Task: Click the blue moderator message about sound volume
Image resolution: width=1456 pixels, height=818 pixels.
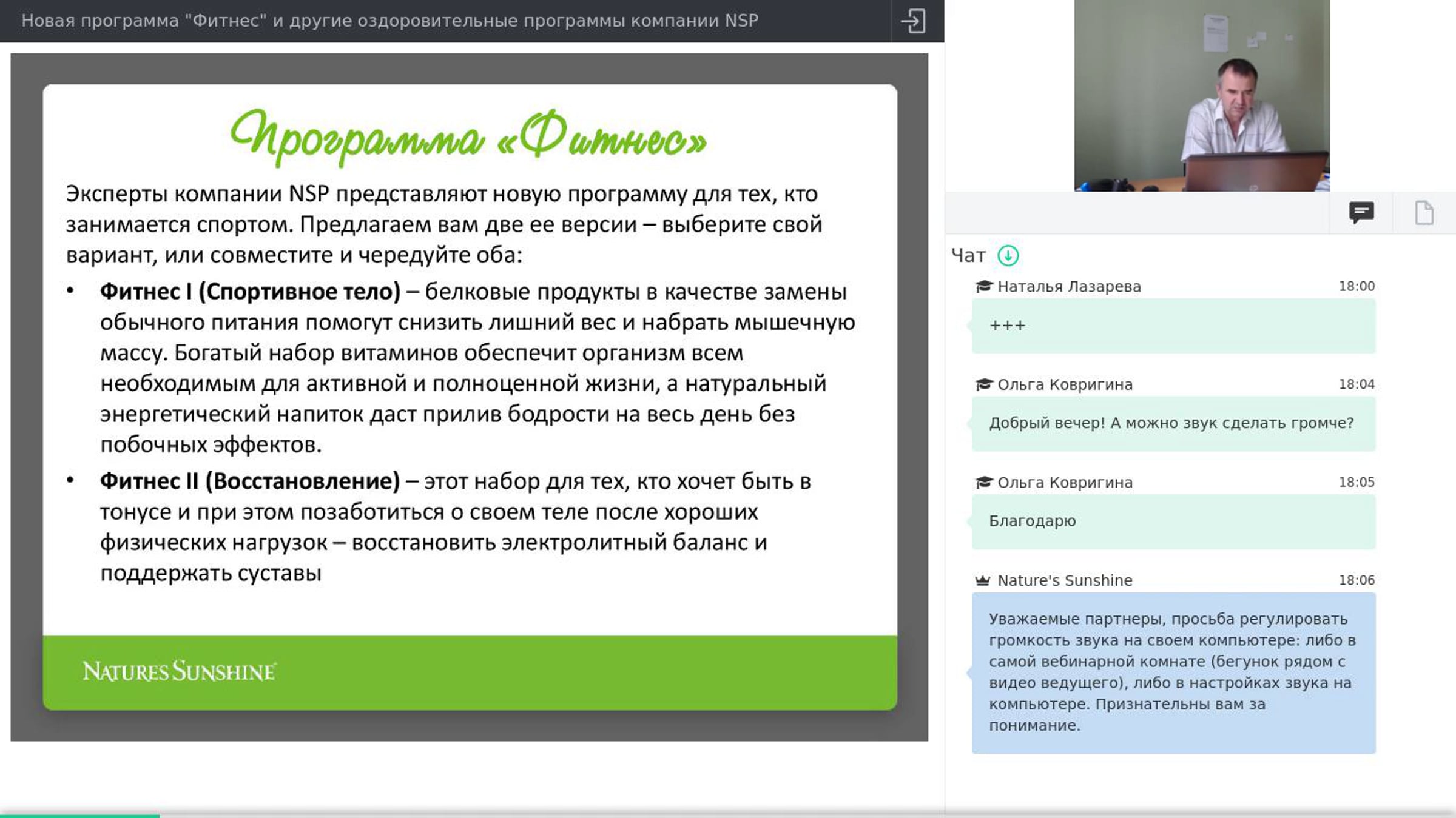Action: pyautogui.click(x=1173, y=673)
